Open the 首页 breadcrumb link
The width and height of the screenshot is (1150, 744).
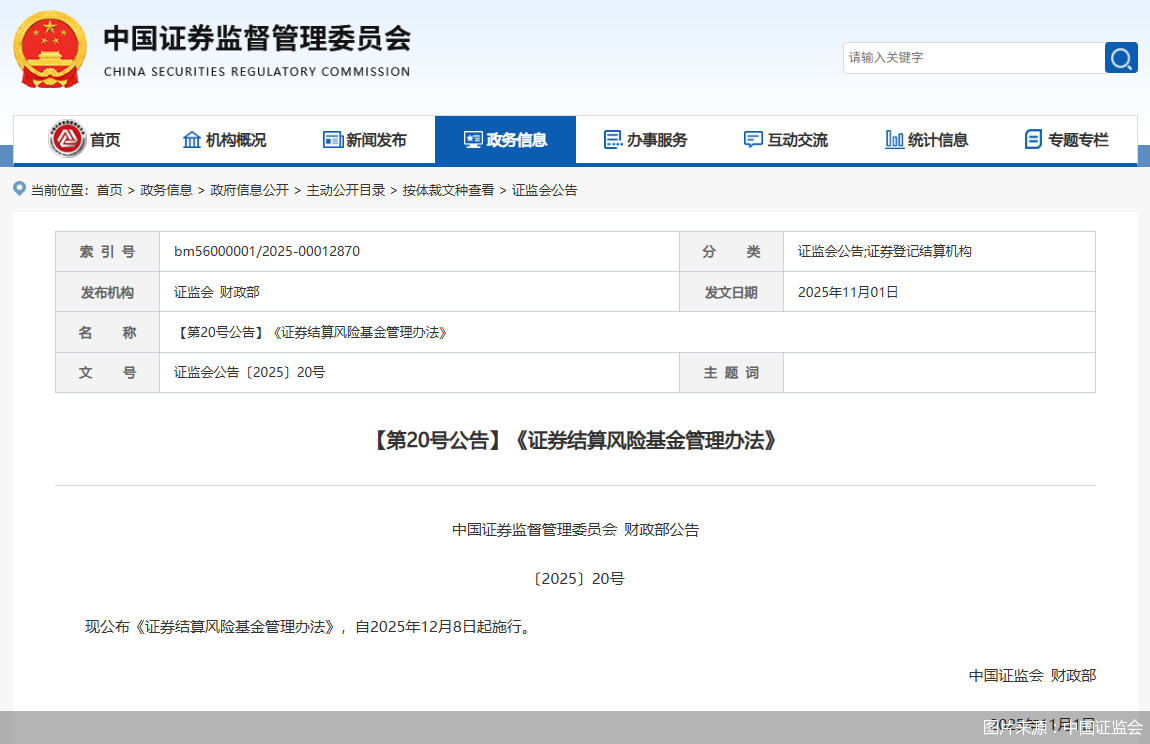point(108,189)
